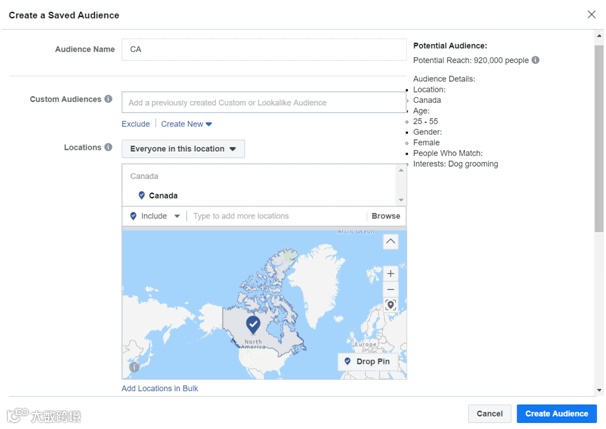Click the Create Audience button

coord(557,414)
